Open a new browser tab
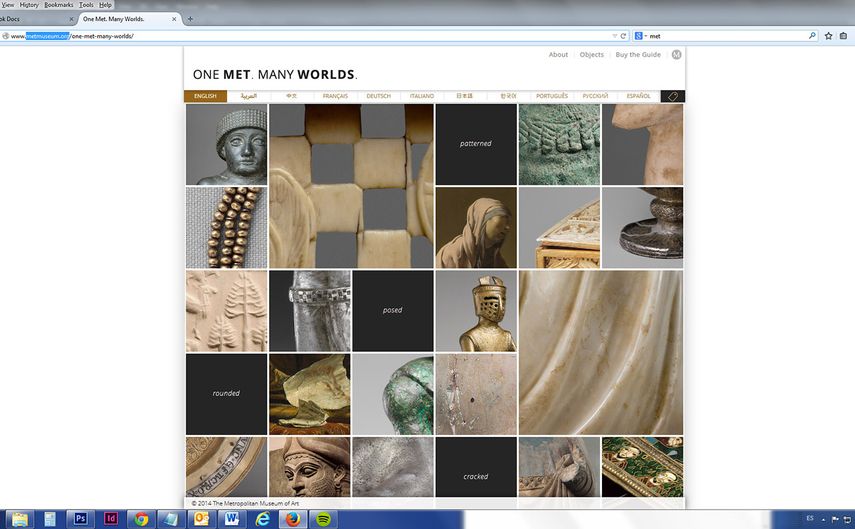855x529 pixels. tap(190, 19)
